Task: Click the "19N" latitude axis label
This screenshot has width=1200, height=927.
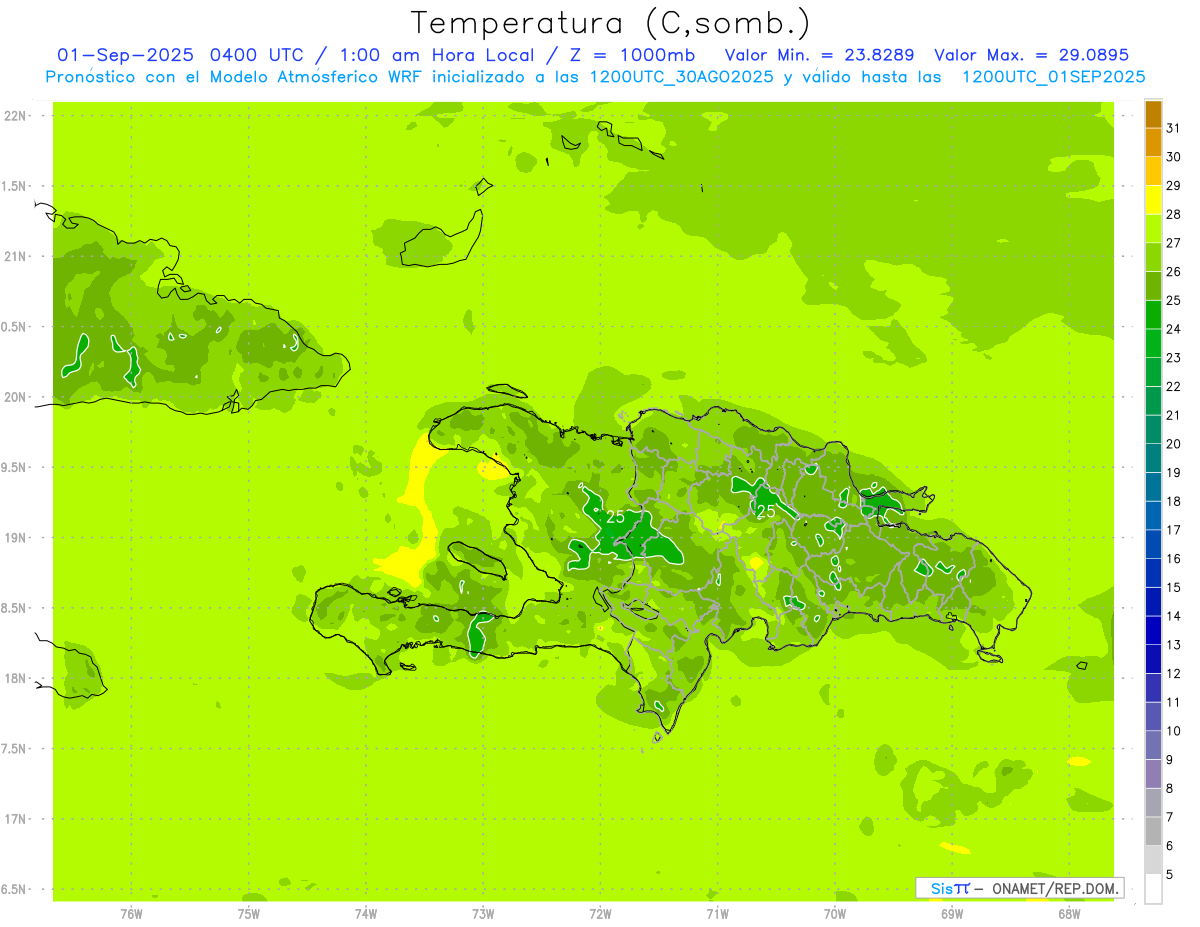Action: click(x=17, y=538)
